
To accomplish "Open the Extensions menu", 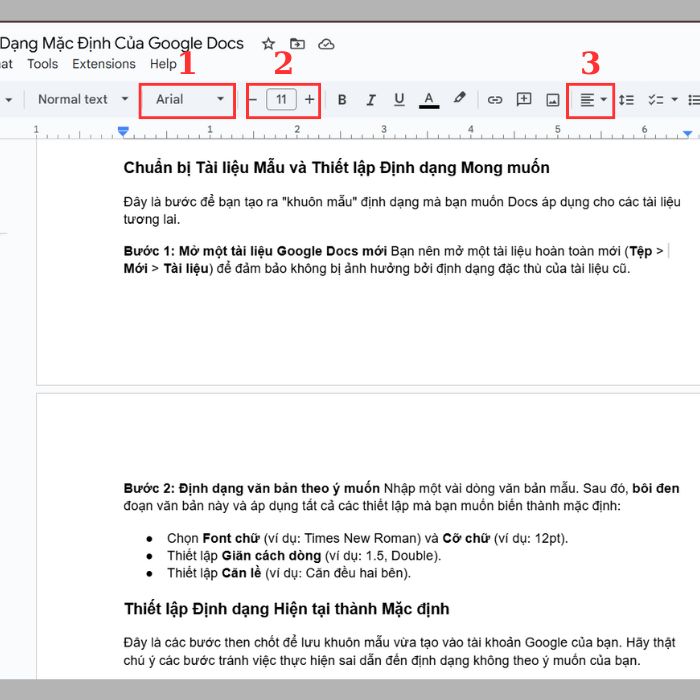I will point(104,64).
